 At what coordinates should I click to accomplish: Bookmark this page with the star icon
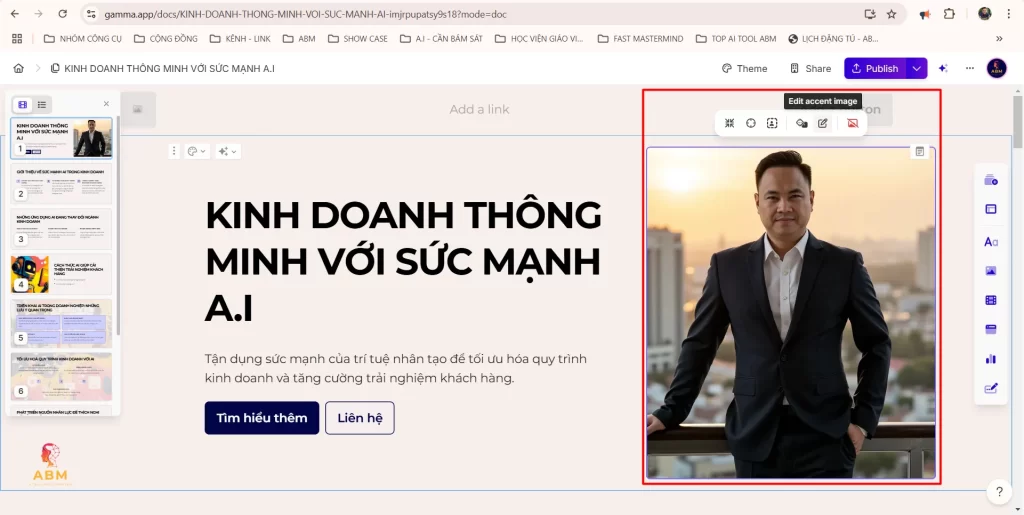[x=891, y=14]
